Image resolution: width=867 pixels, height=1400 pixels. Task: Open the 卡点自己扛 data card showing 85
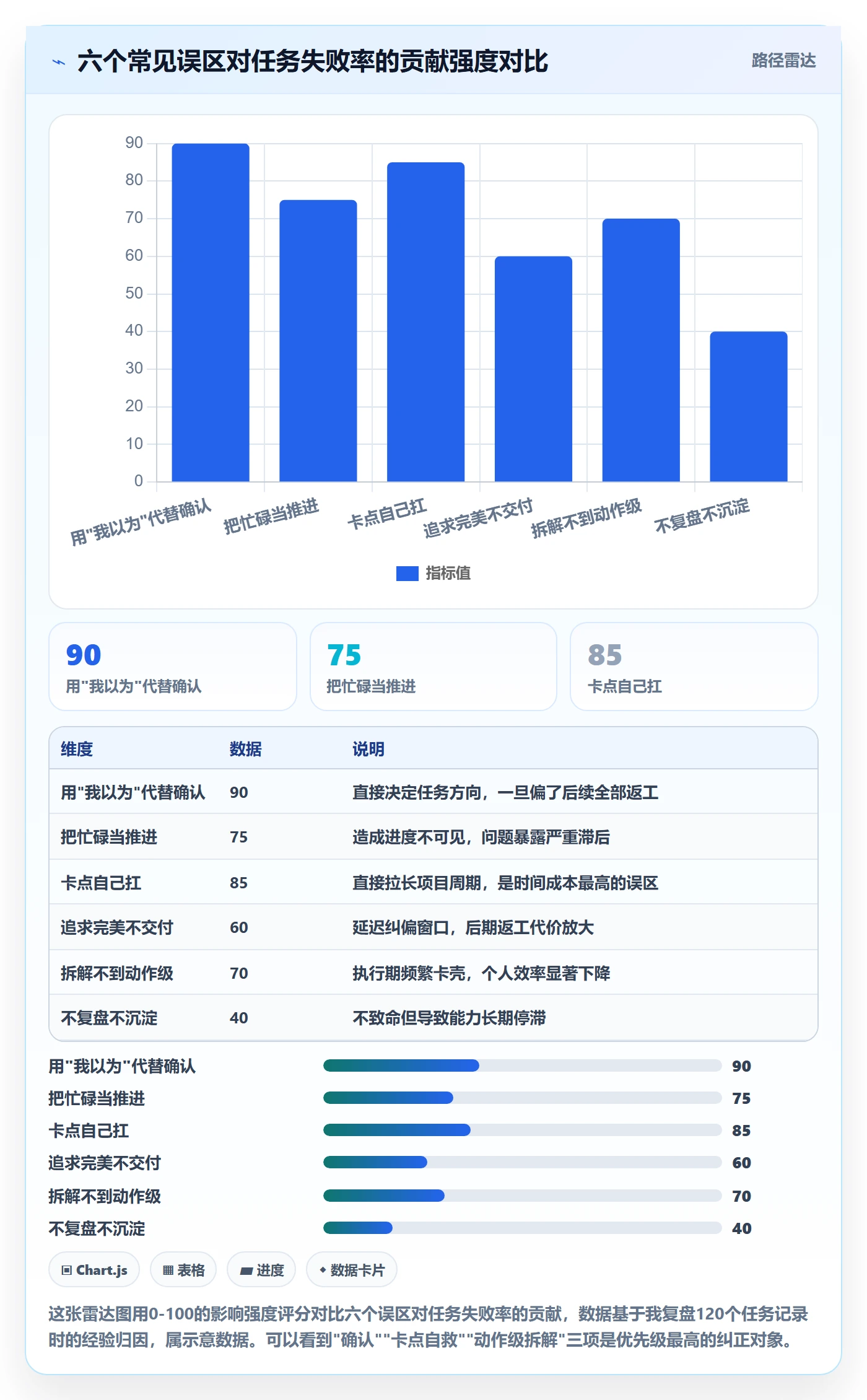click(694, 667)
